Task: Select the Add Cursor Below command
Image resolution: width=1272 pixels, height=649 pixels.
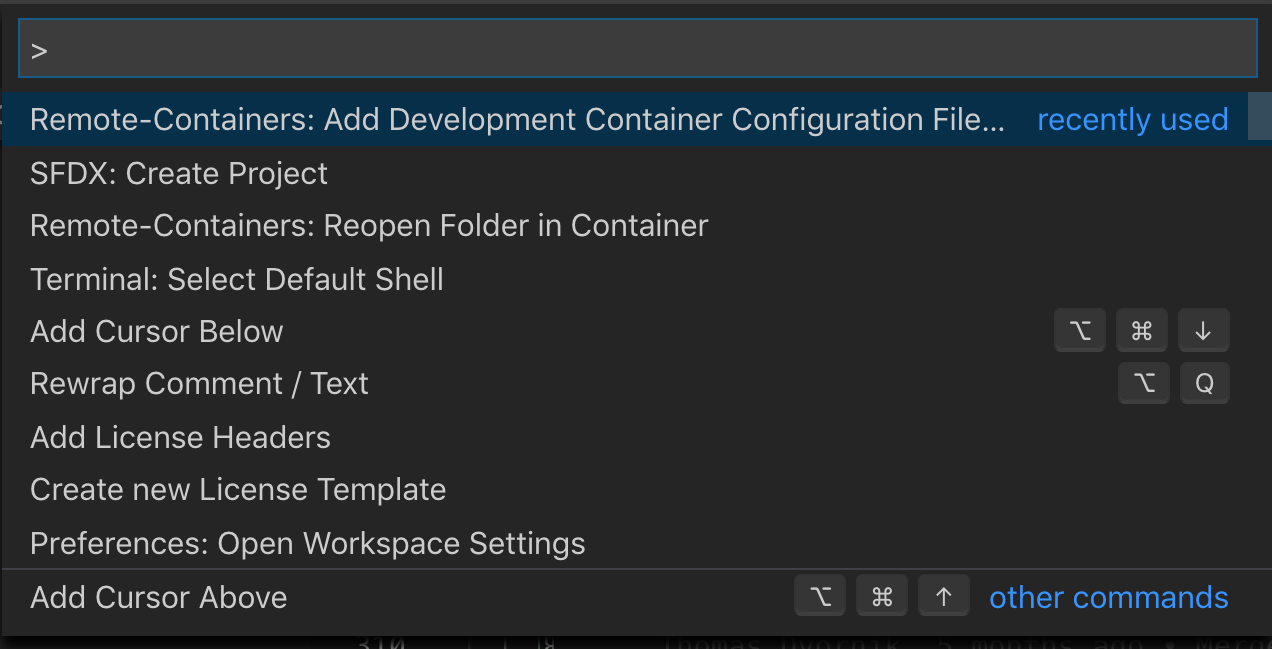Action: pyautogui.click(x=157, y=332)
